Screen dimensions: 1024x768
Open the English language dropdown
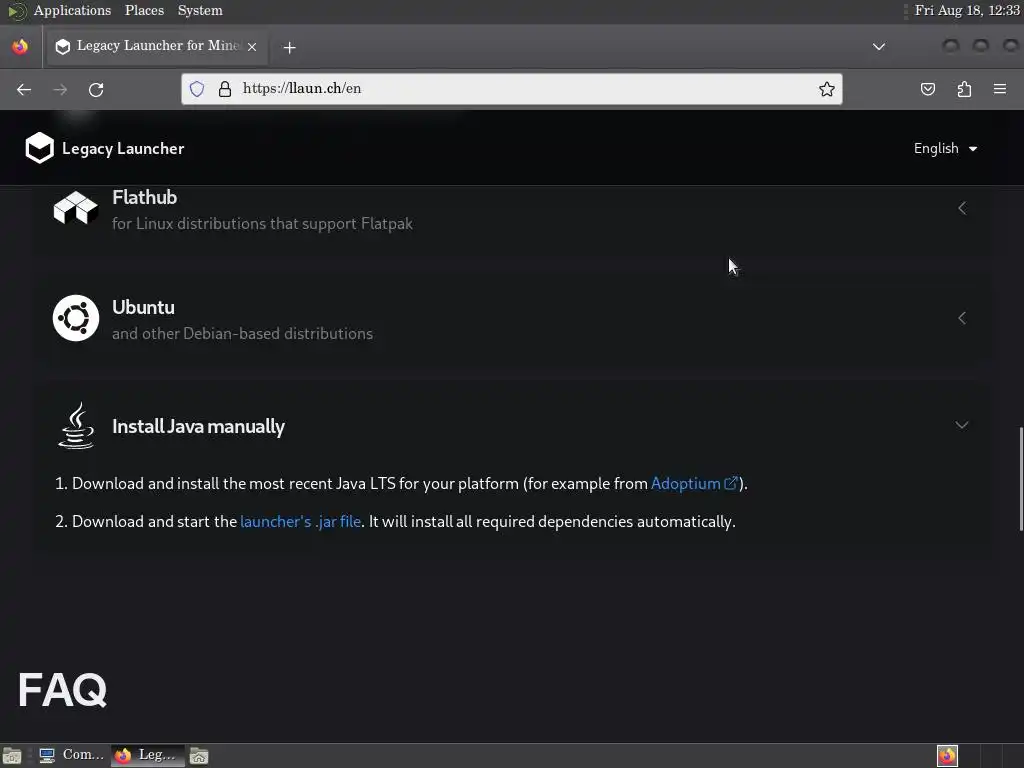click(x=945, y=148)
